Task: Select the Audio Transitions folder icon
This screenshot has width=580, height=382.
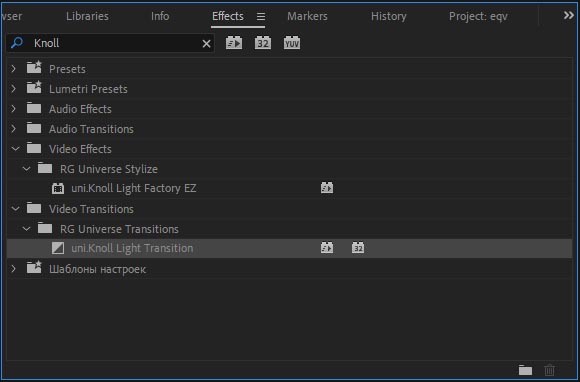Action: click(x=34, y=128)
